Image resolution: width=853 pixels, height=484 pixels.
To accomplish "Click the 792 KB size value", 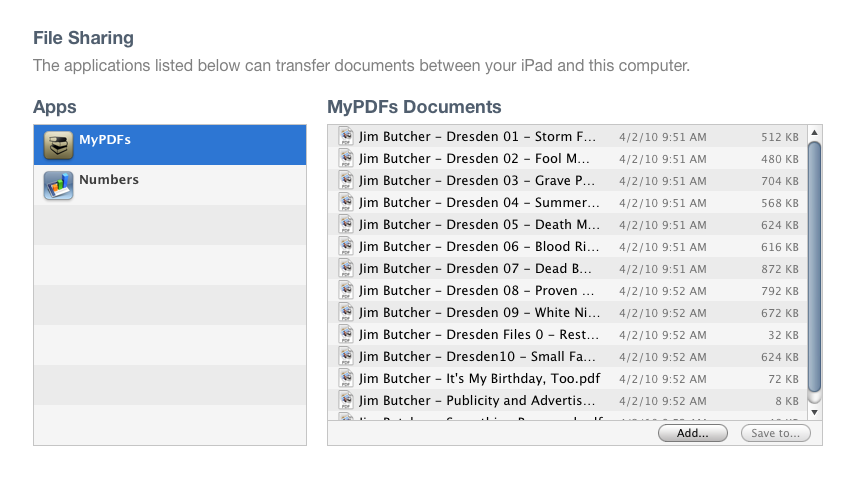I will click(x=780, y=291).
